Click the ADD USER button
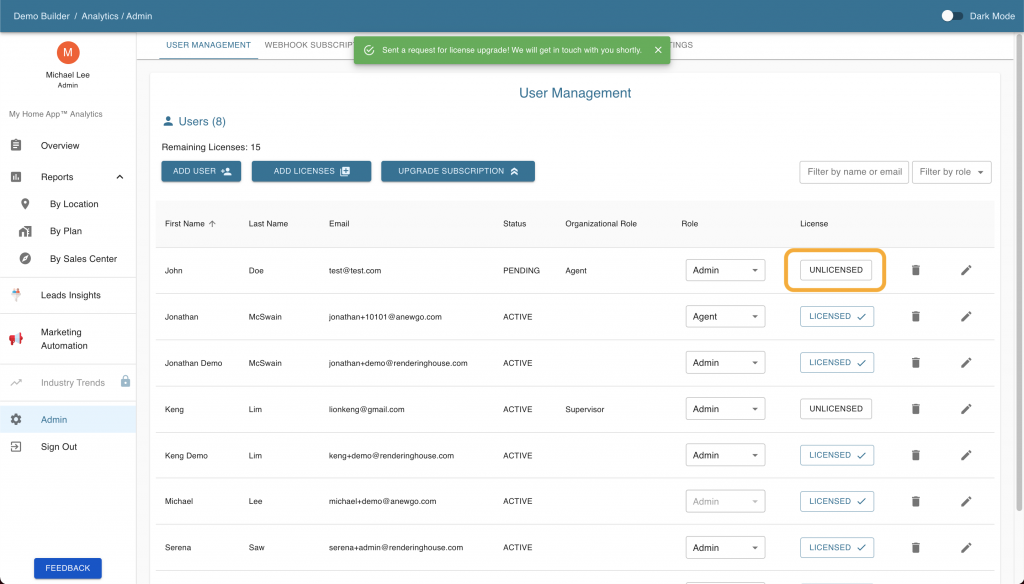Image resolution: width=1024 pixels, height=584 pixels. pyautogui.click(x=201, y=171)
